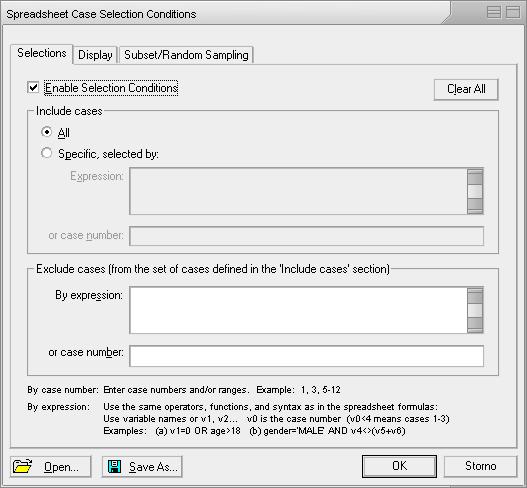This screenshot has height=488, width=527.
Task: Switch to the Display tab
Action: (x=95, y=55)
